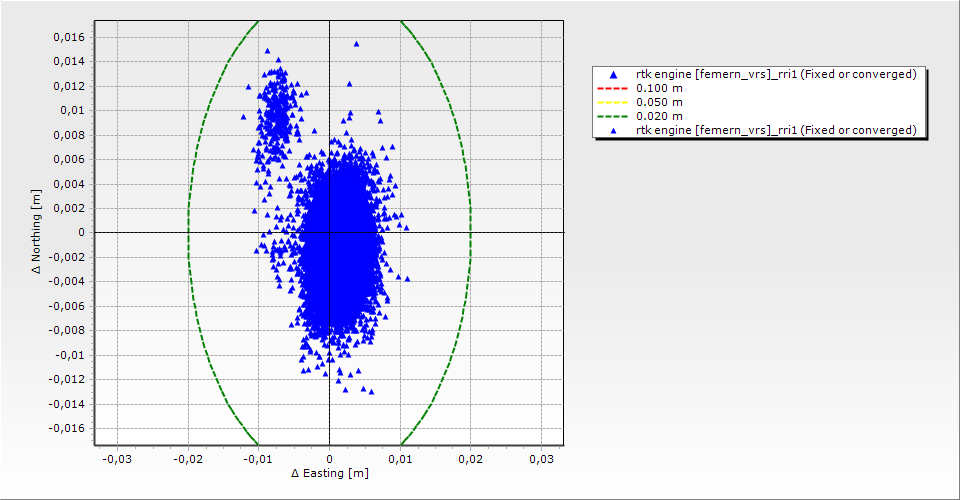Viewport: 960px width, 500px height.
Task: Click the 0,03 tick label on Easting axis
Action: [541, 459]
